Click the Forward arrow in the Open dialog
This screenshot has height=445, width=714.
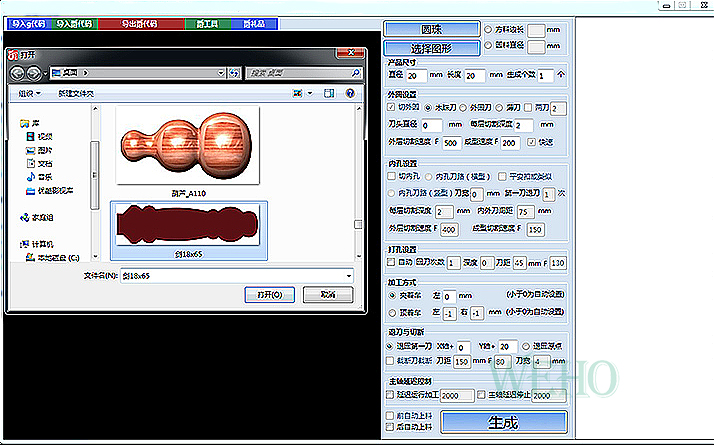pyautogui.click(x=33, y=73)
